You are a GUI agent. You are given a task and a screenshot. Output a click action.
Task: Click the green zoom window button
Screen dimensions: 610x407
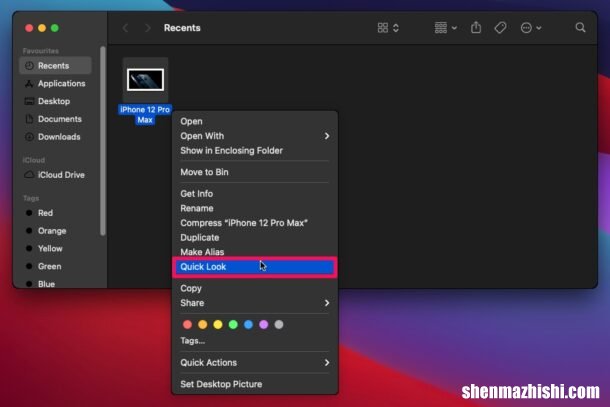[55, 28]
